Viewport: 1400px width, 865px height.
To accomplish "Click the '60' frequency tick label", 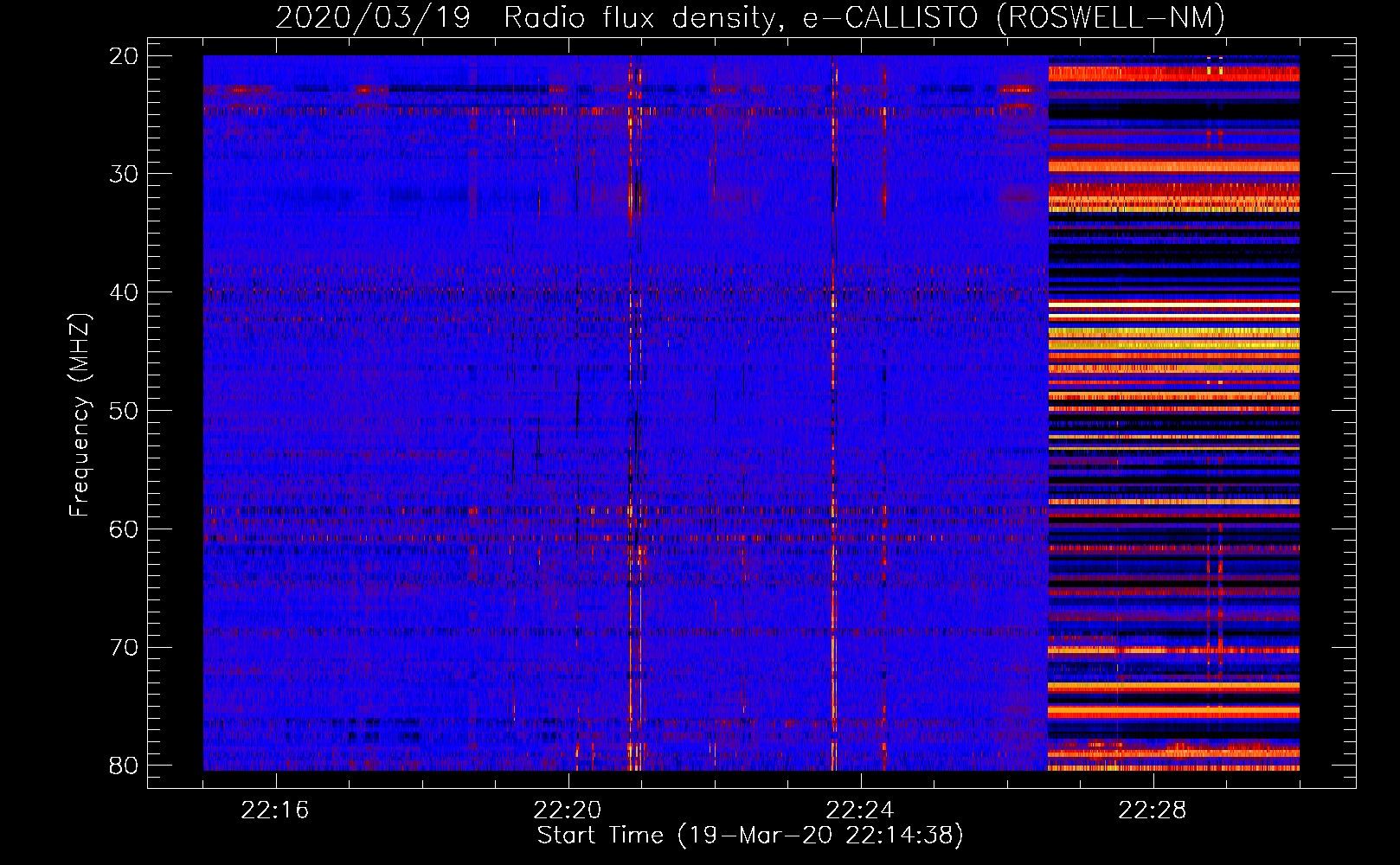I will point(124,529).
